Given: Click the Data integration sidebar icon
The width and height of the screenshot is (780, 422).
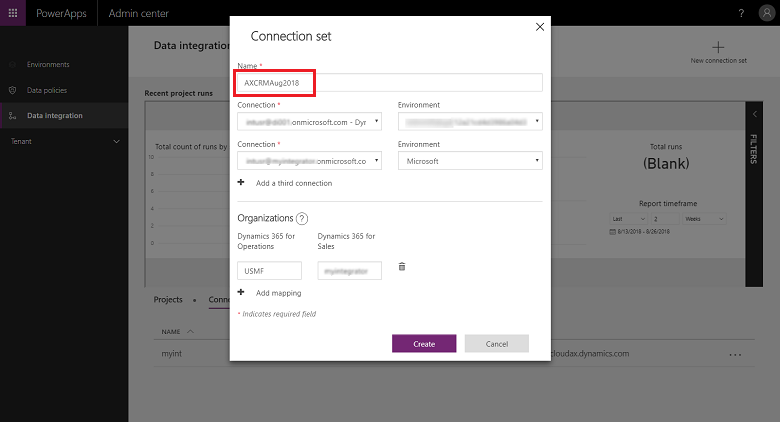Looking at the screenshot, I should coord(13,115).
